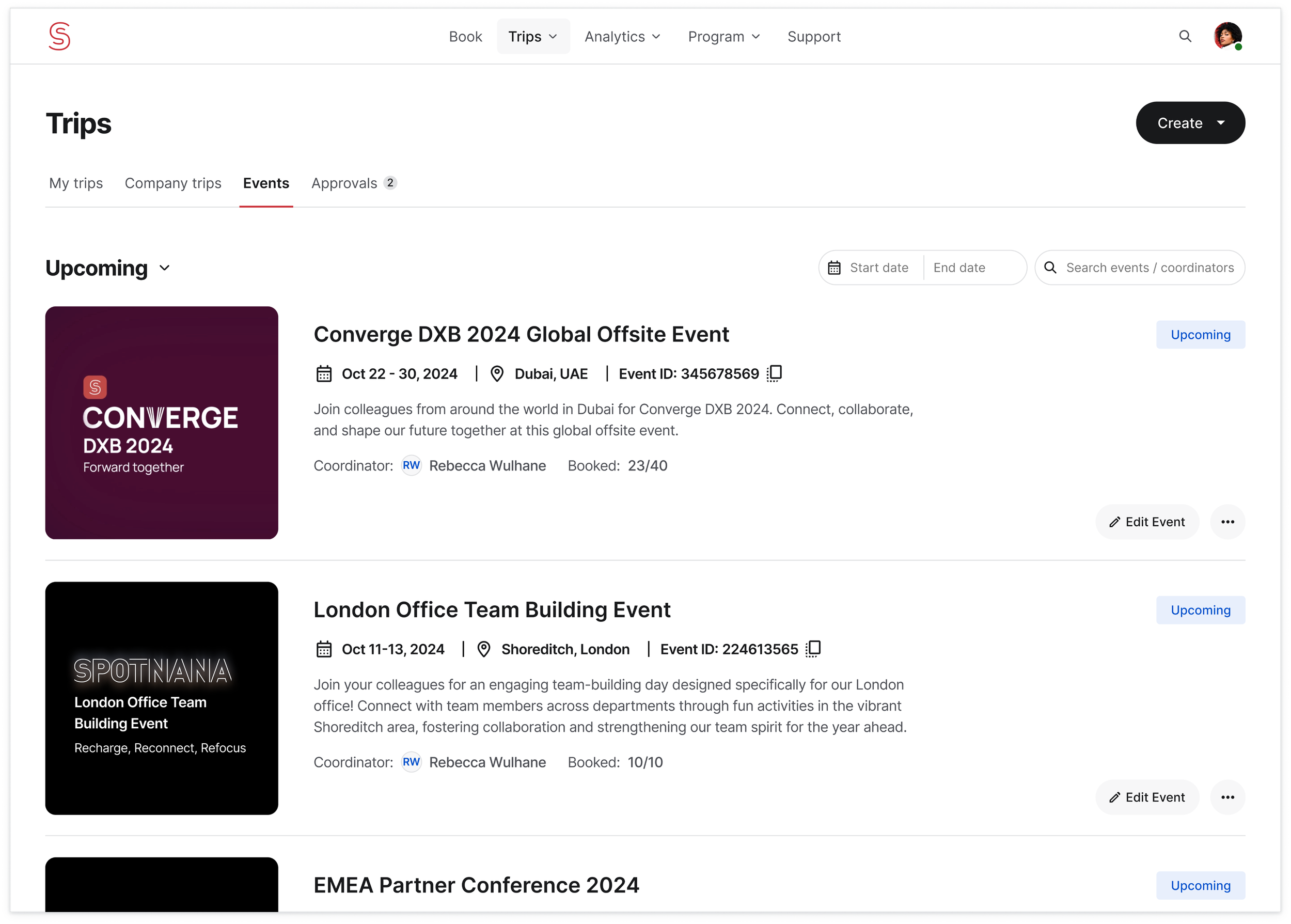Click the Event ID: 345678569 text
Screen dimensions: 1291x924
(688, 374)
